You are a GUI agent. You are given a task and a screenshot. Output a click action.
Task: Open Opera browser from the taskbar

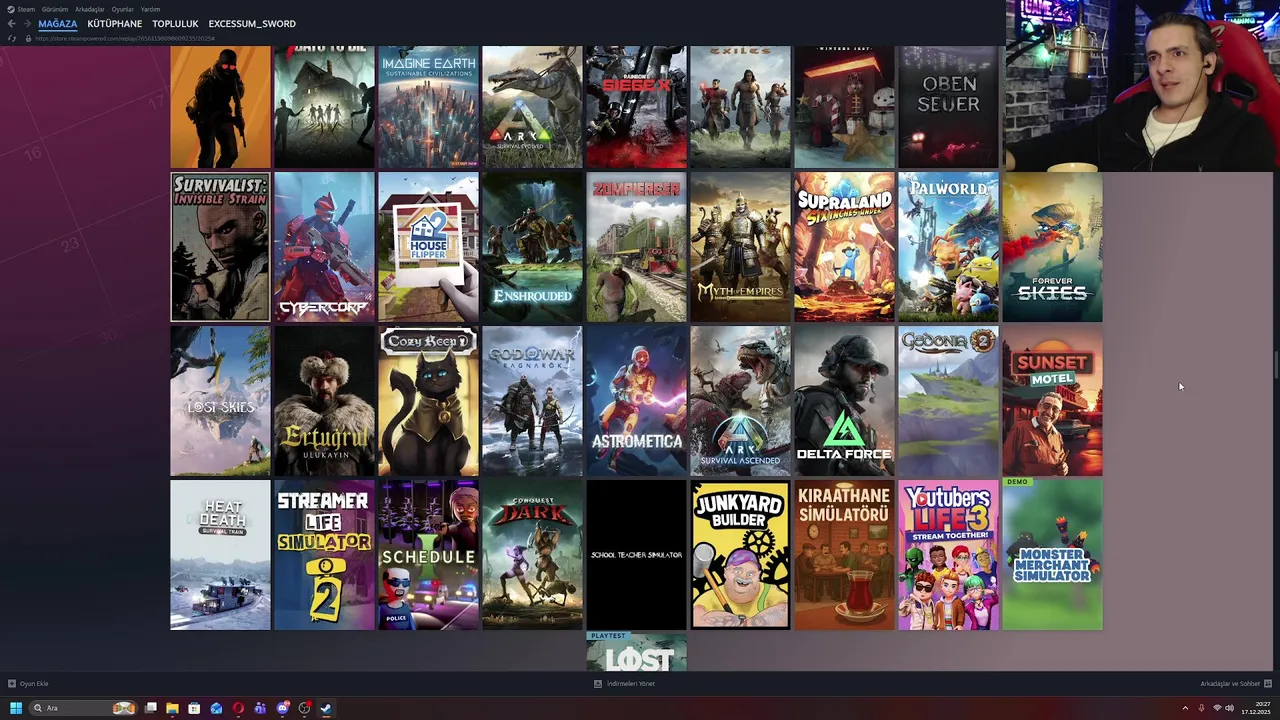pyautogui.click(x=238, y=708)
